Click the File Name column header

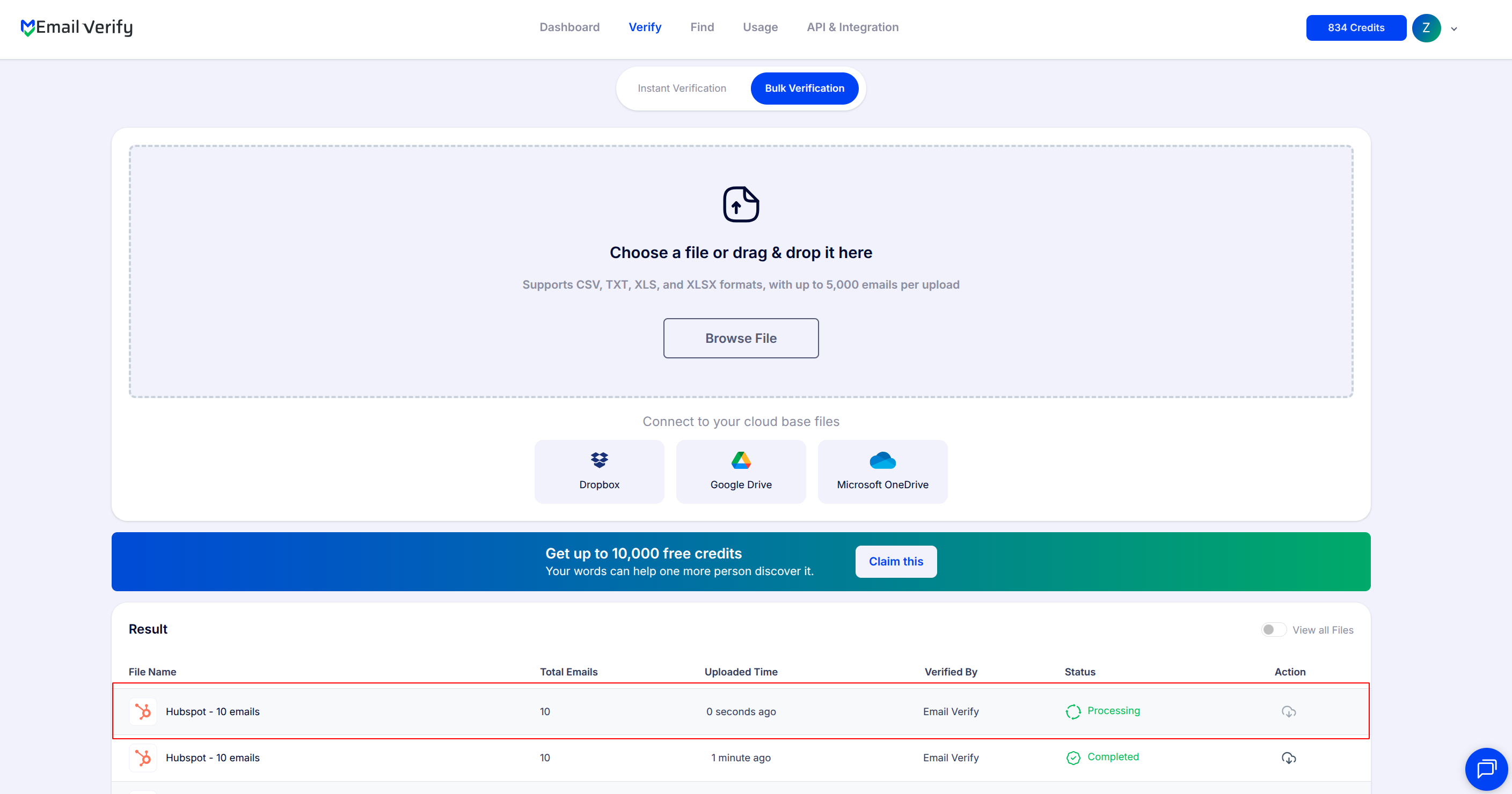(152, 672)
